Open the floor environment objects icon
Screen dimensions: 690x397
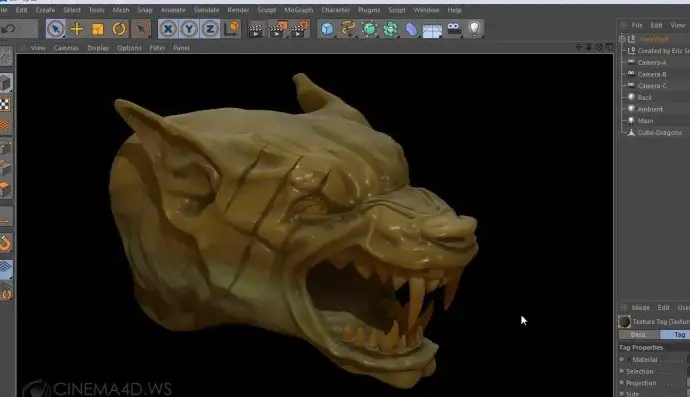point(432,30)
